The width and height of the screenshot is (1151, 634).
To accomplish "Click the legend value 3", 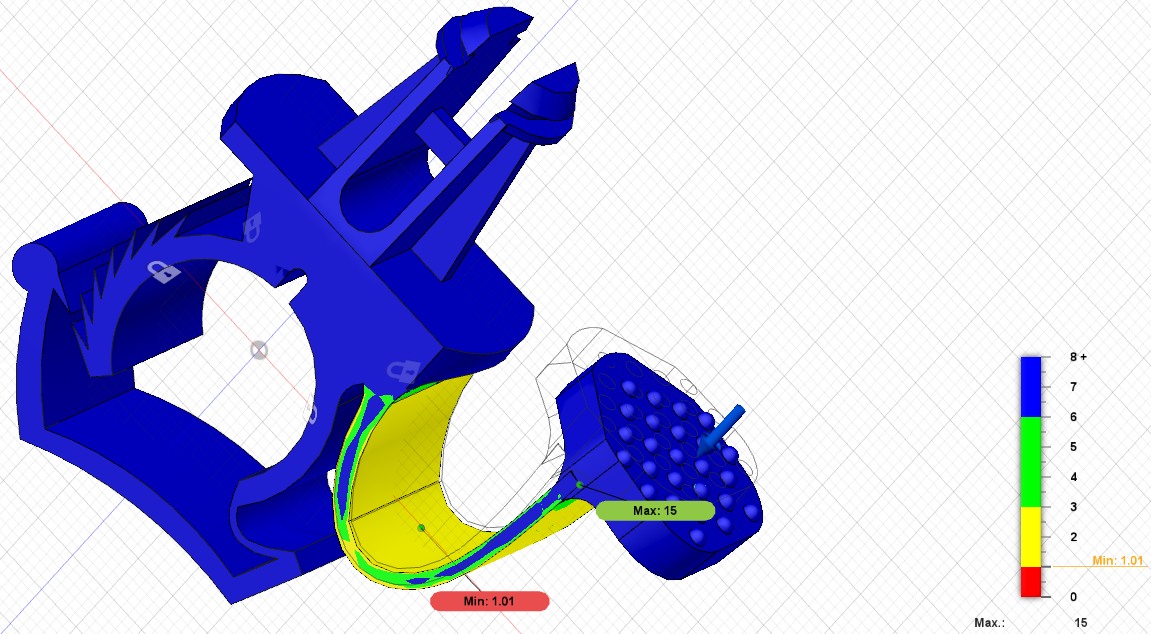I will pos(1073,507).
